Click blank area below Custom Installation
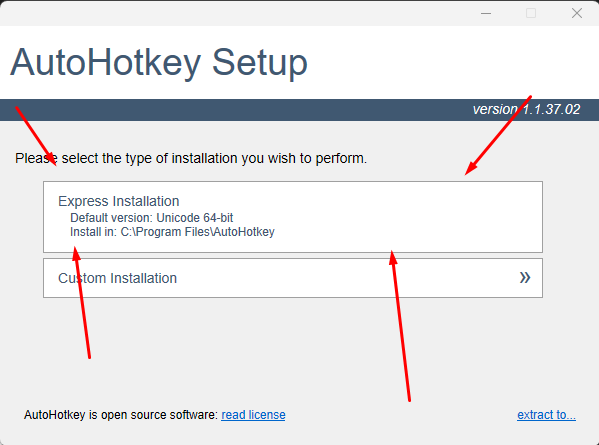This screenshot has width=599, height=445. point(293,348)
